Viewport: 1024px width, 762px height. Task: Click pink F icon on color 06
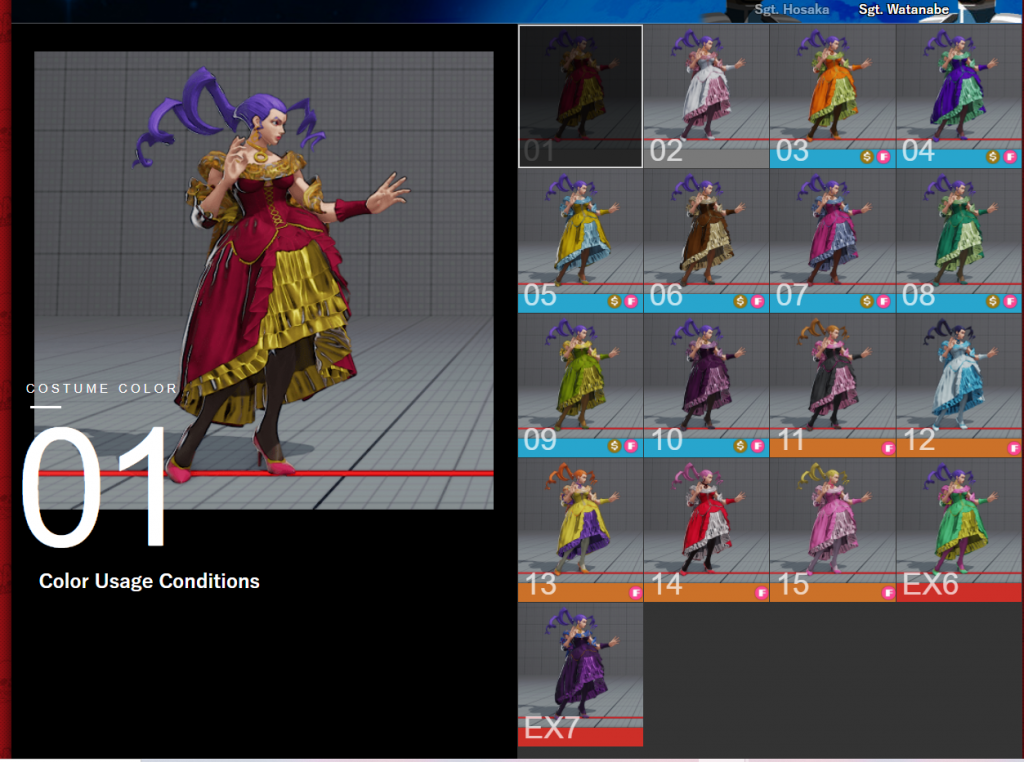pyautogui.click(x=758, y=301)
